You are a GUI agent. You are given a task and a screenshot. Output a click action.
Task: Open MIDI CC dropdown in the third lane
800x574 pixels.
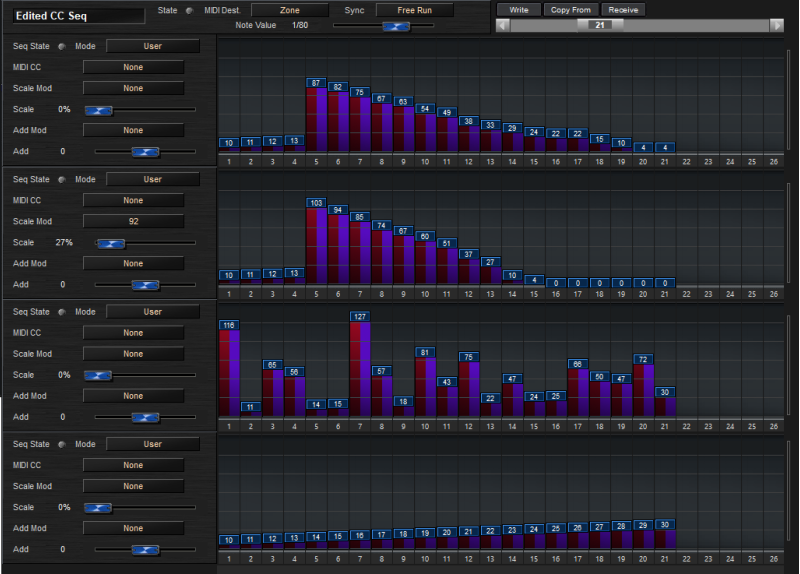133,333
